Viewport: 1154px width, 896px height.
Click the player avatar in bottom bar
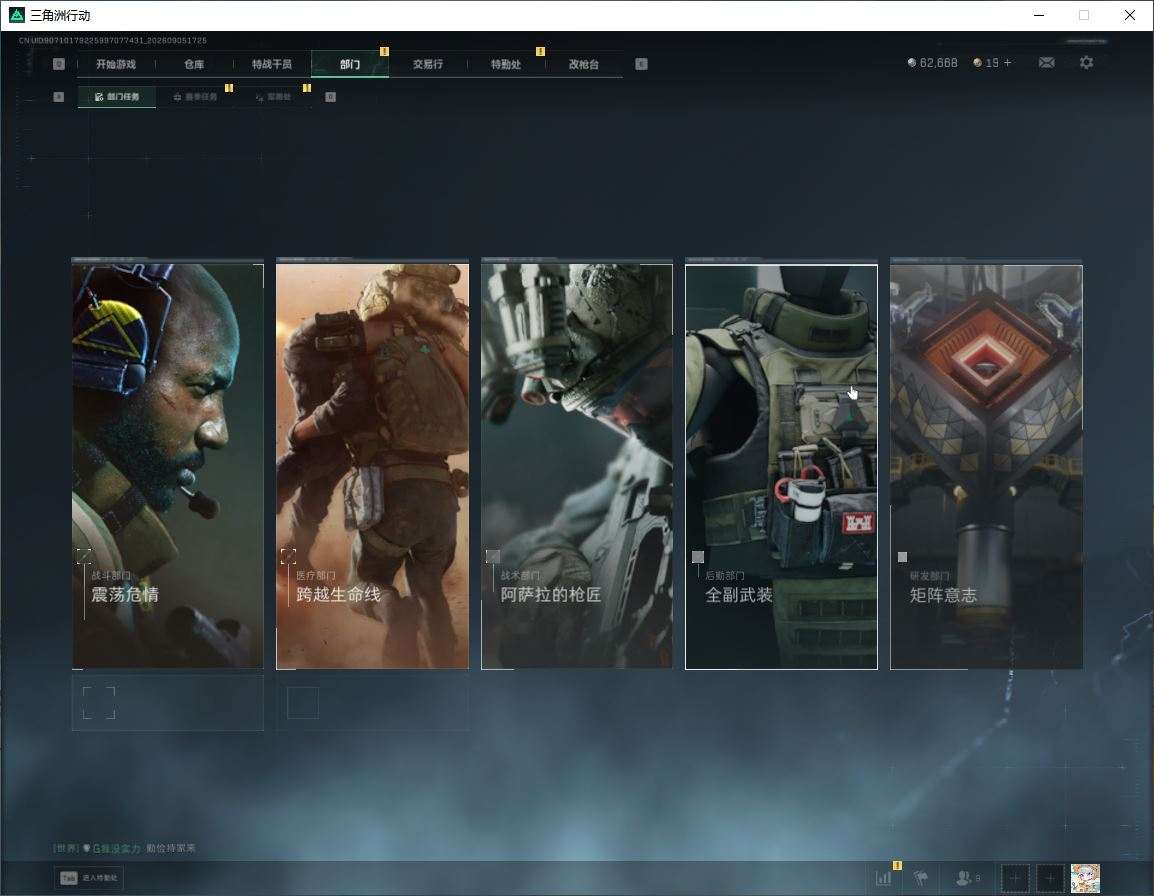(1086, 878)
